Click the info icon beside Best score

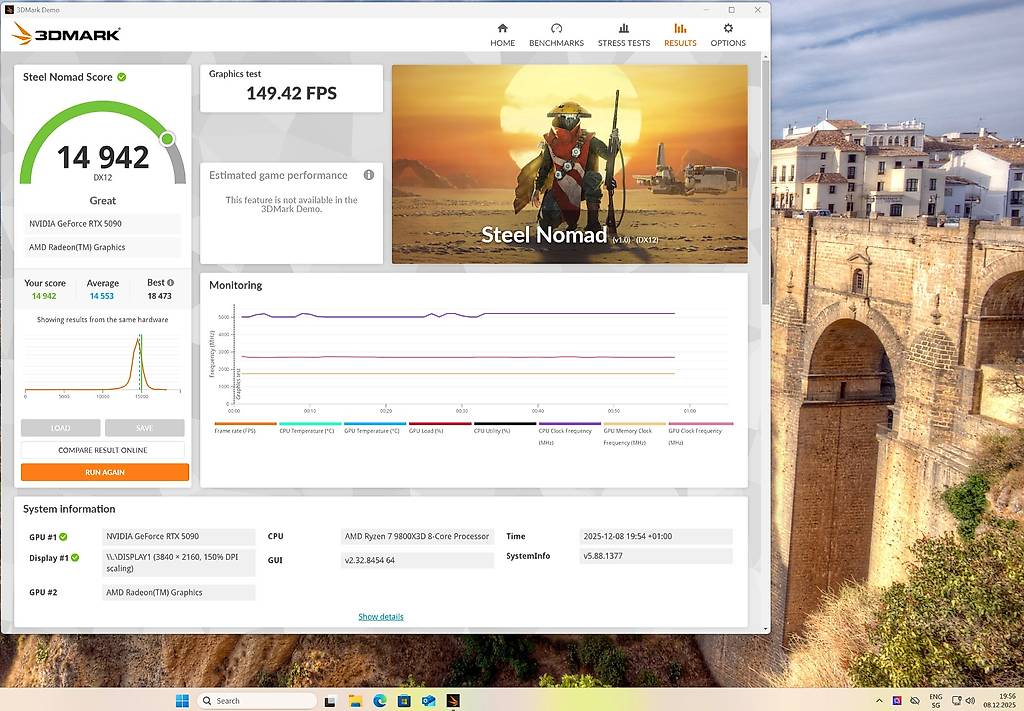click(171, 283)
